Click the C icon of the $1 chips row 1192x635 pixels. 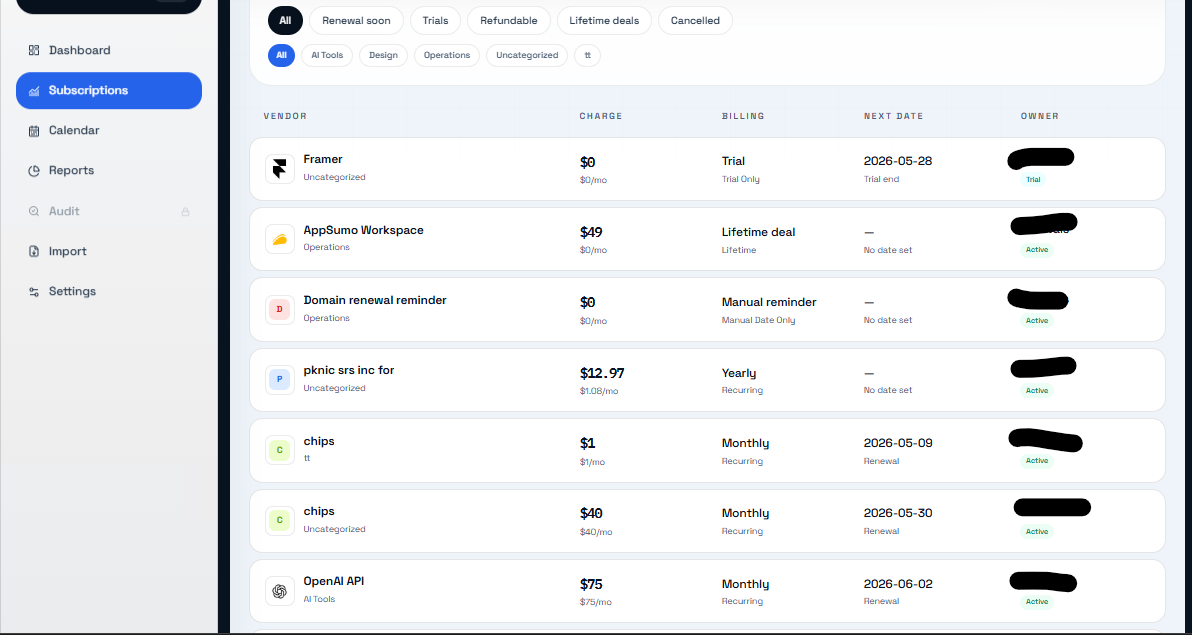[280, 450]
